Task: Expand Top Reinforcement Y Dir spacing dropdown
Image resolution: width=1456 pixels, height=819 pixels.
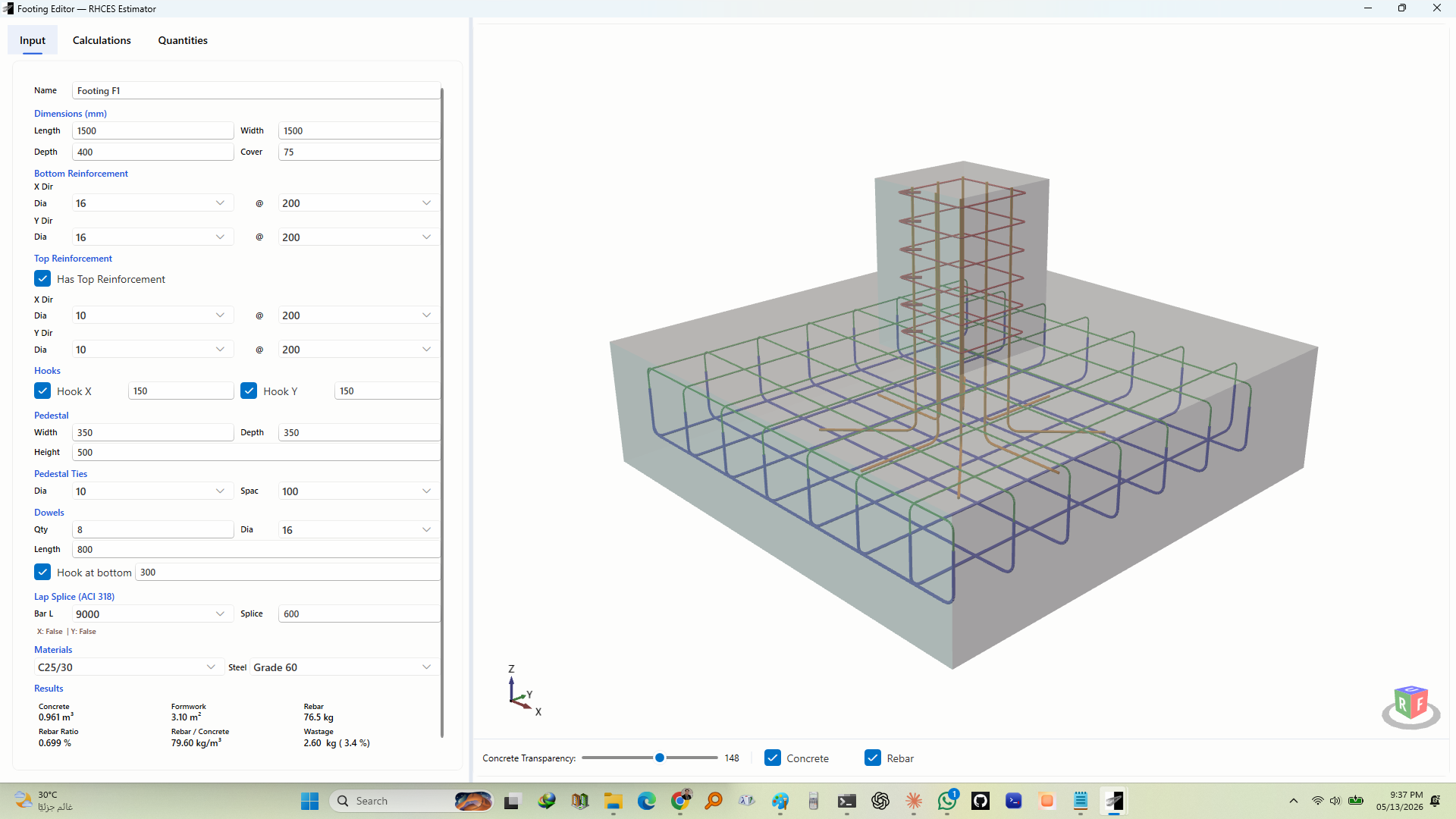Action: (359, 350)
